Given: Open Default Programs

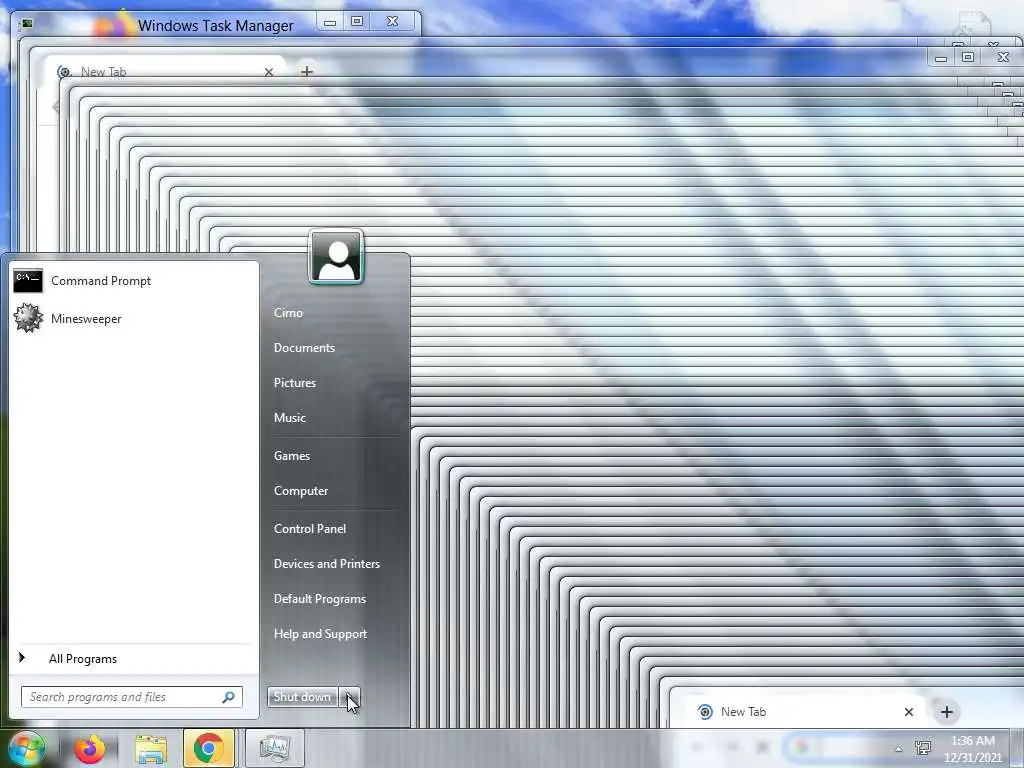Looking at the screenshot, I should coord(319,599).
